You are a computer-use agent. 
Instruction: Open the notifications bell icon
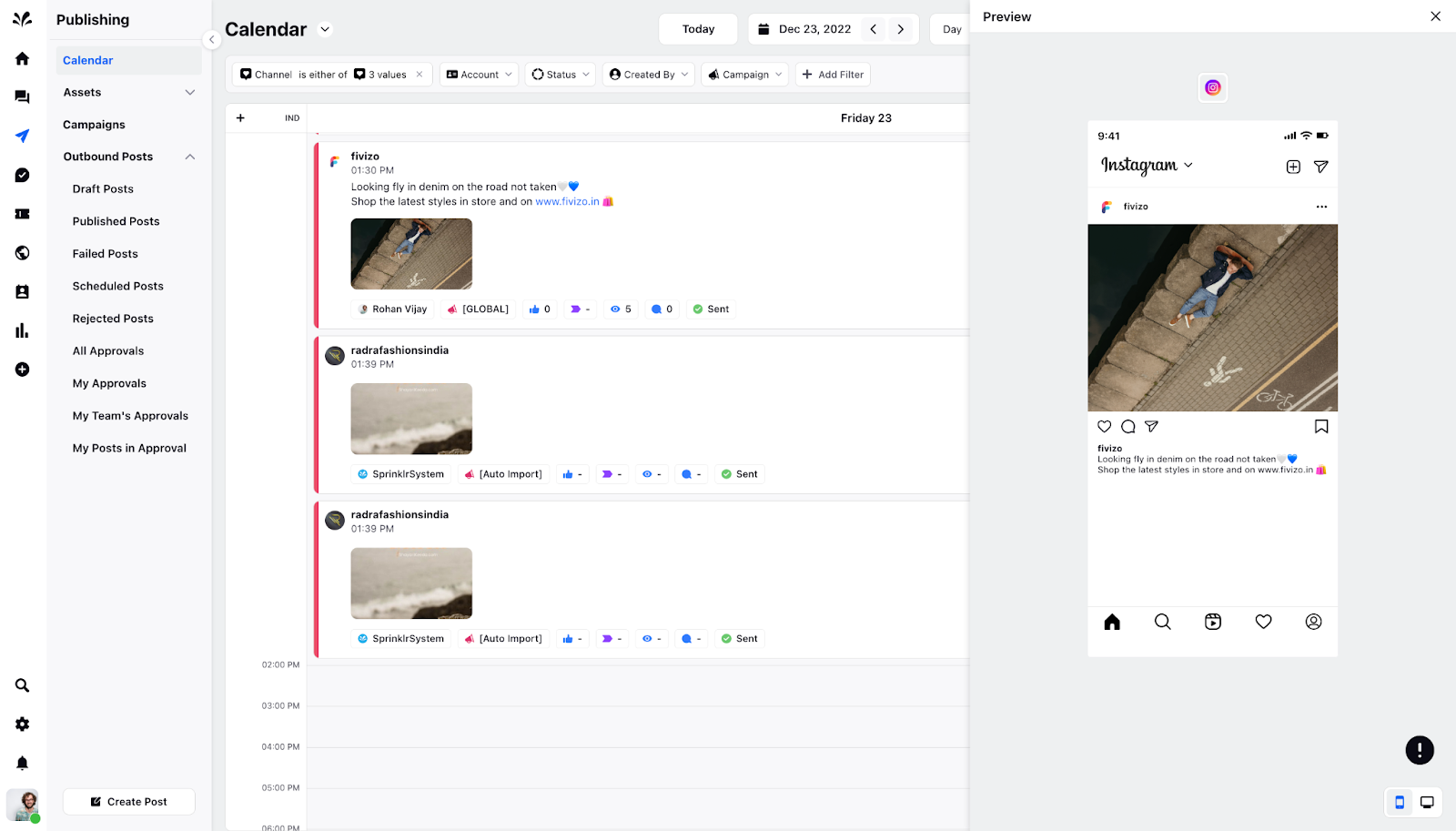click(x=22, y=763)
